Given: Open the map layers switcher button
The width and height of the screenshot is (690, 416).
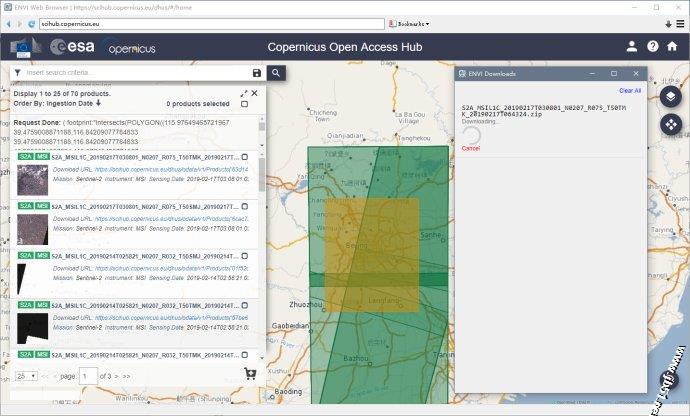Looking at the screenshot, I should 669,97.
